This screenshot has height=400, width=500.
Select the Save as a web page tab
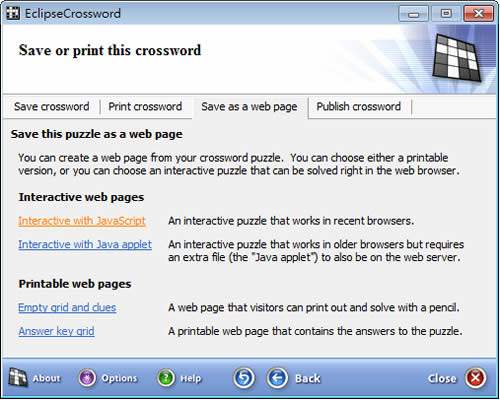[x=249, y=107]
